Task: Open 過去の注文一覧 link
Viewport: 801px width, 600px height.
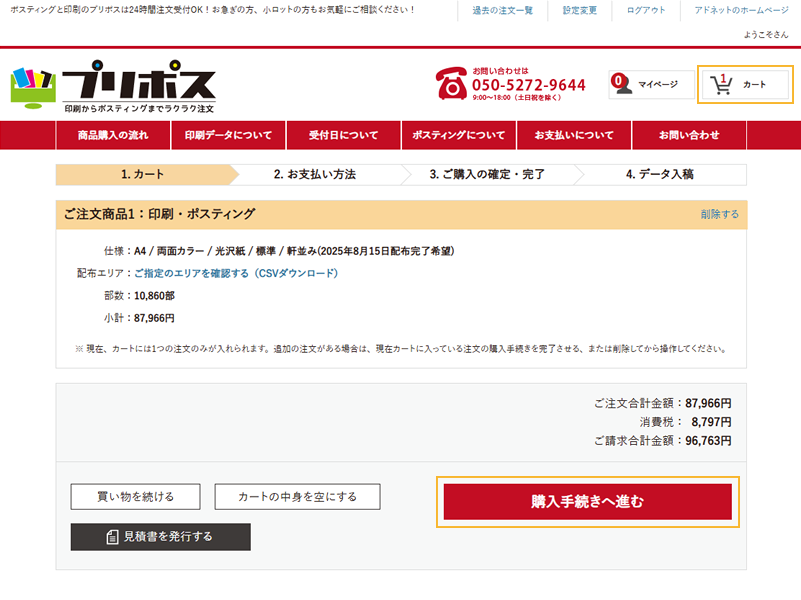Action: click(502, 10)
